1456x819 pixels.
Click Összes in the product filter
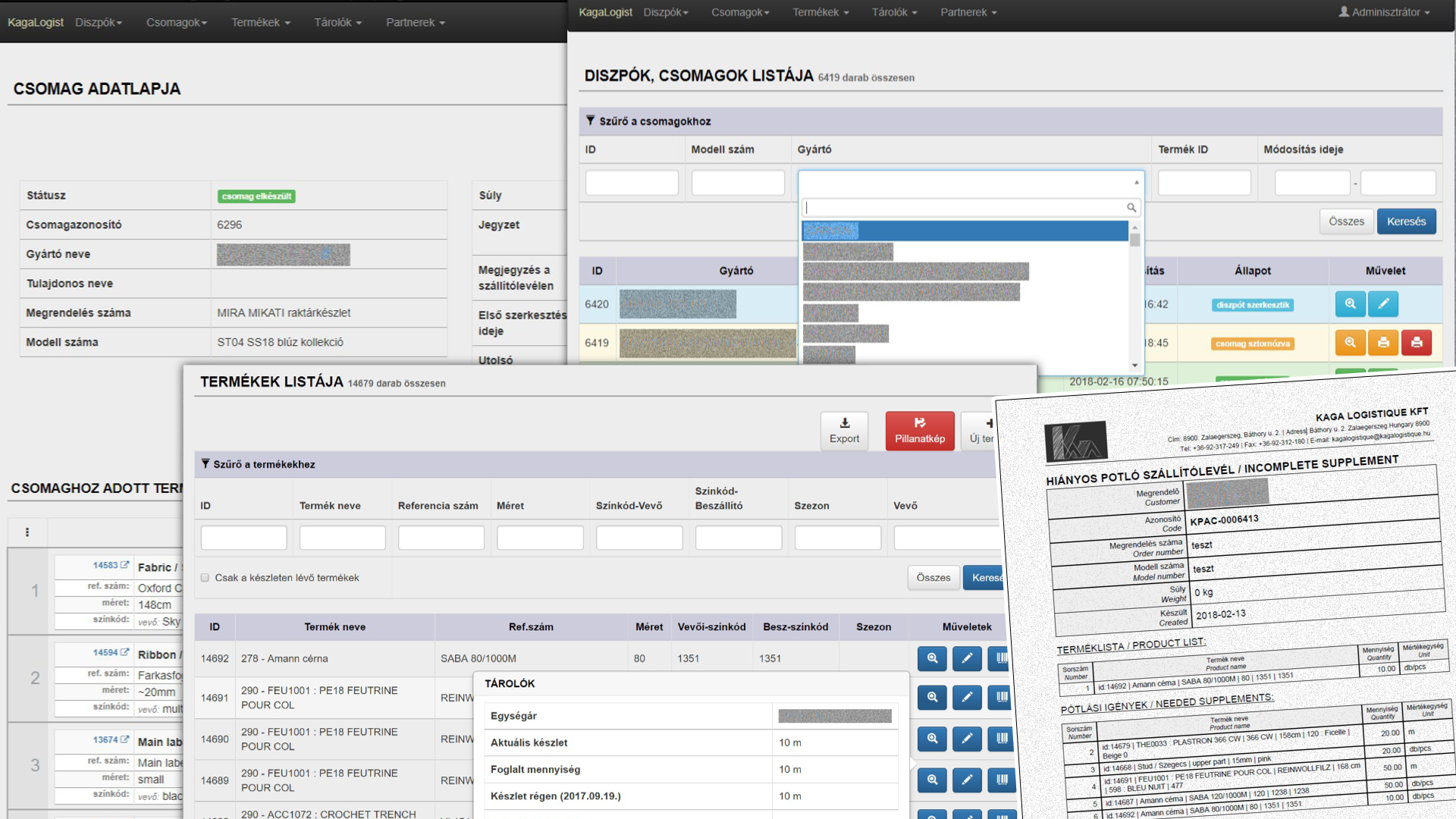click(x=933, y=578)
